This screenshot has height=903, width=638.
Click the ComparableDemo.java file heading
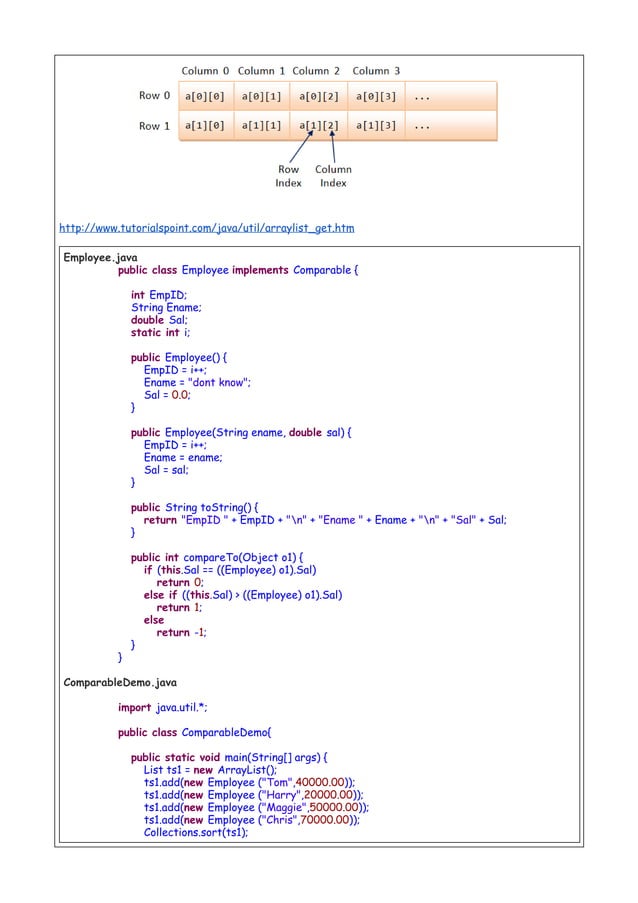tap(120, 682)
